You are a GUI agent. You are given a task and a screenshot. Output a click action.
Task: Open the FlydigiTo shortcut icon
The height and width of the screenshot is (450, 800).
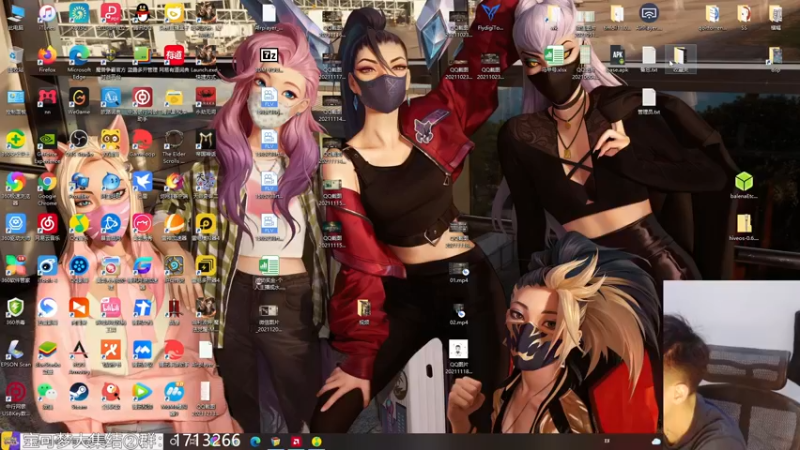pos(490,13)
